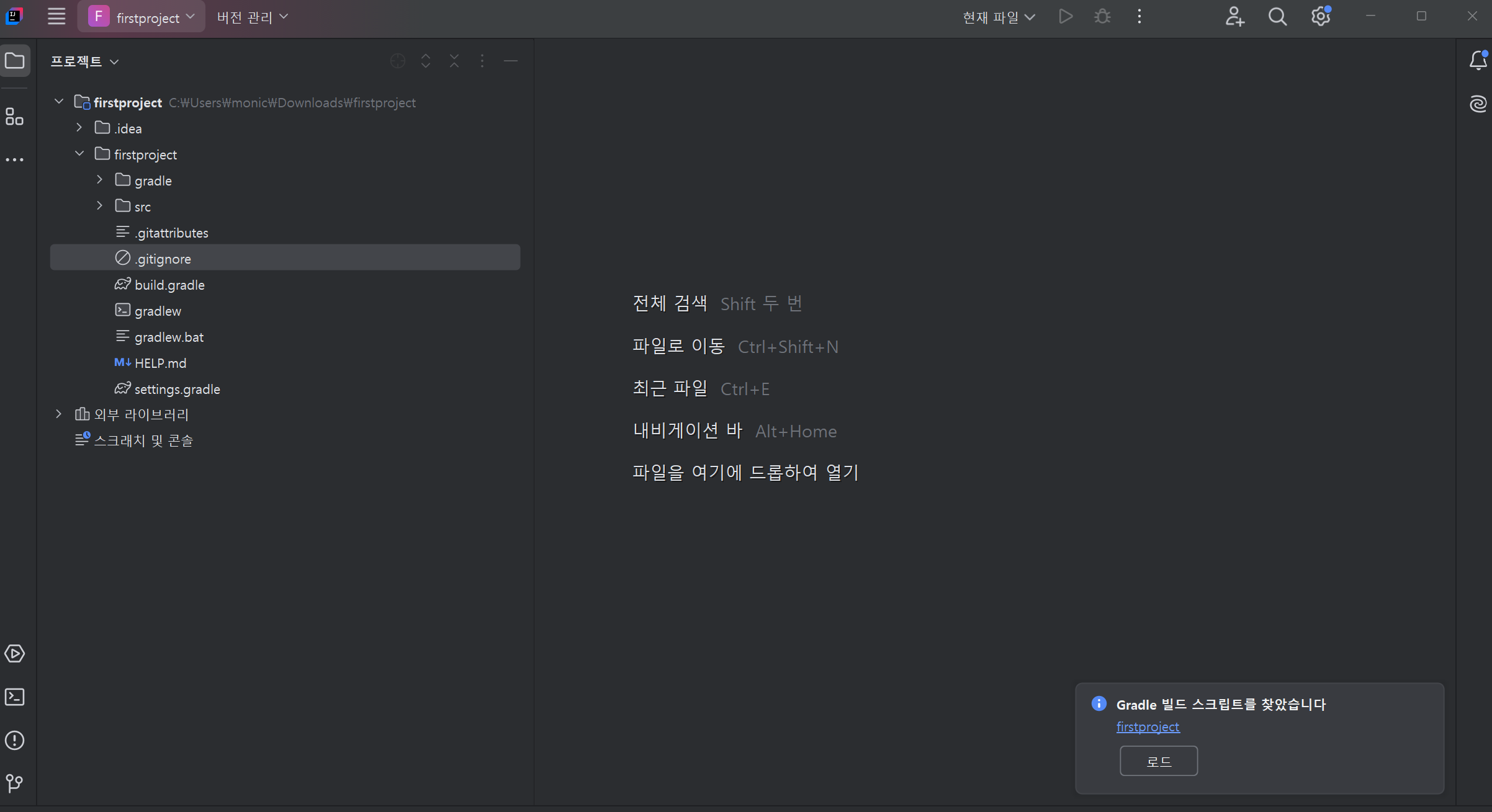Collapse the inner firstproject folder
This screenshot has height=812, width=1492.
[79, 154]
